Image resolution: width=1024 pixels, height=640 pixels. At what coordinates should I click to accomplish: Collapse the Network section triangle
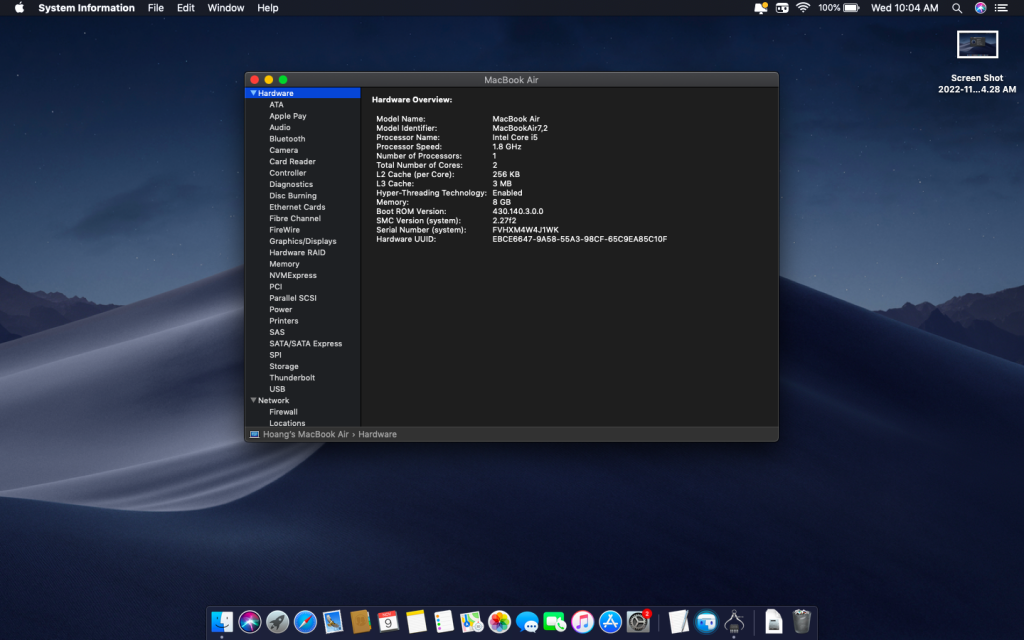coord(253,400)
